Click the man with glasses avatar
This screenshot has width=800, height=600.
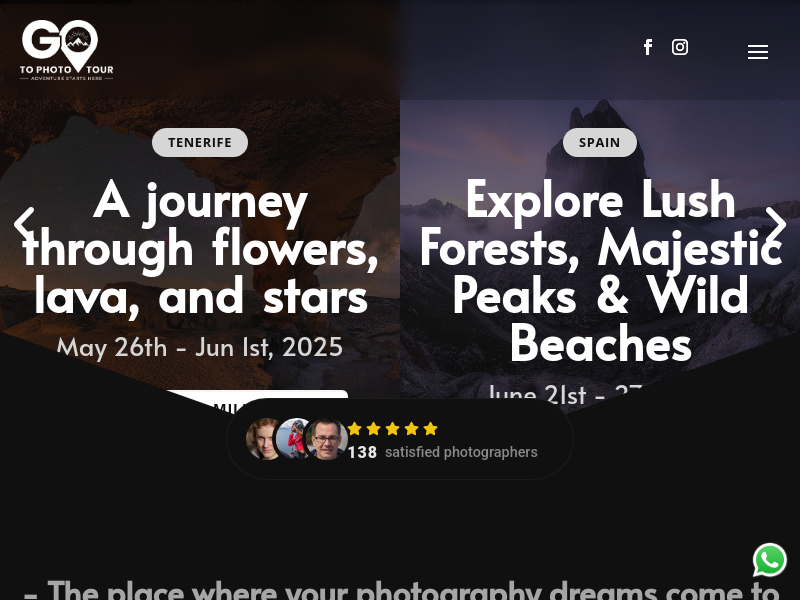pyautogui.click(x=327, y=439)
